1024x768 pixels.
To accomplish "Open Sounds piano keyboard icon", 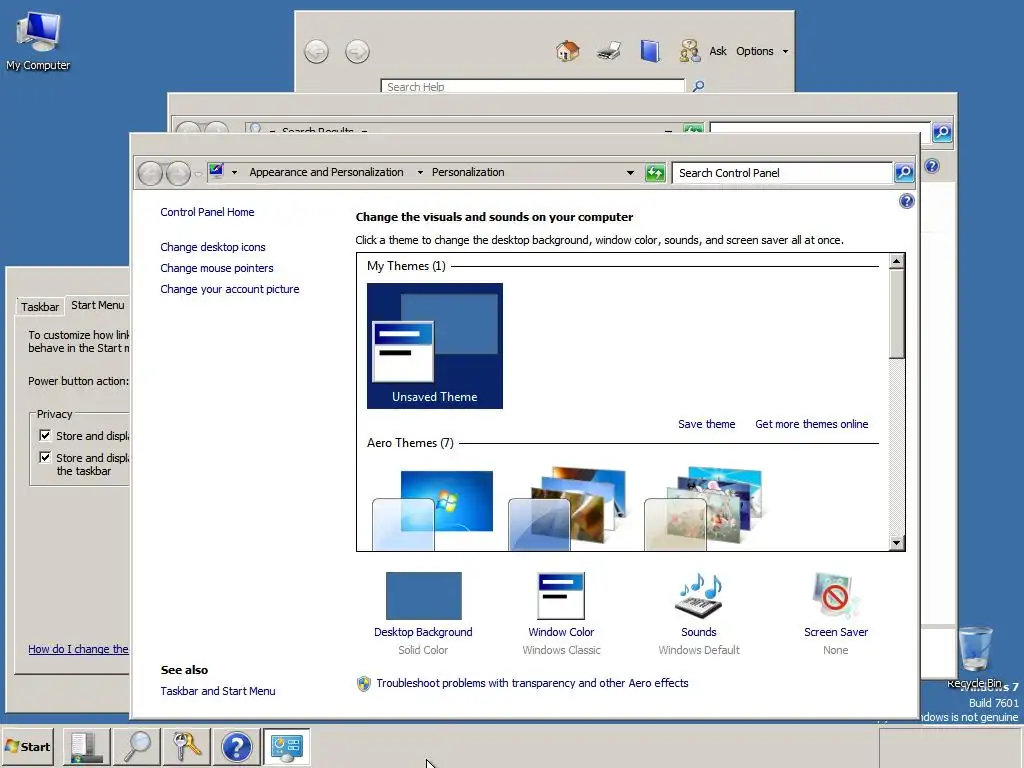I will [699, 596].
